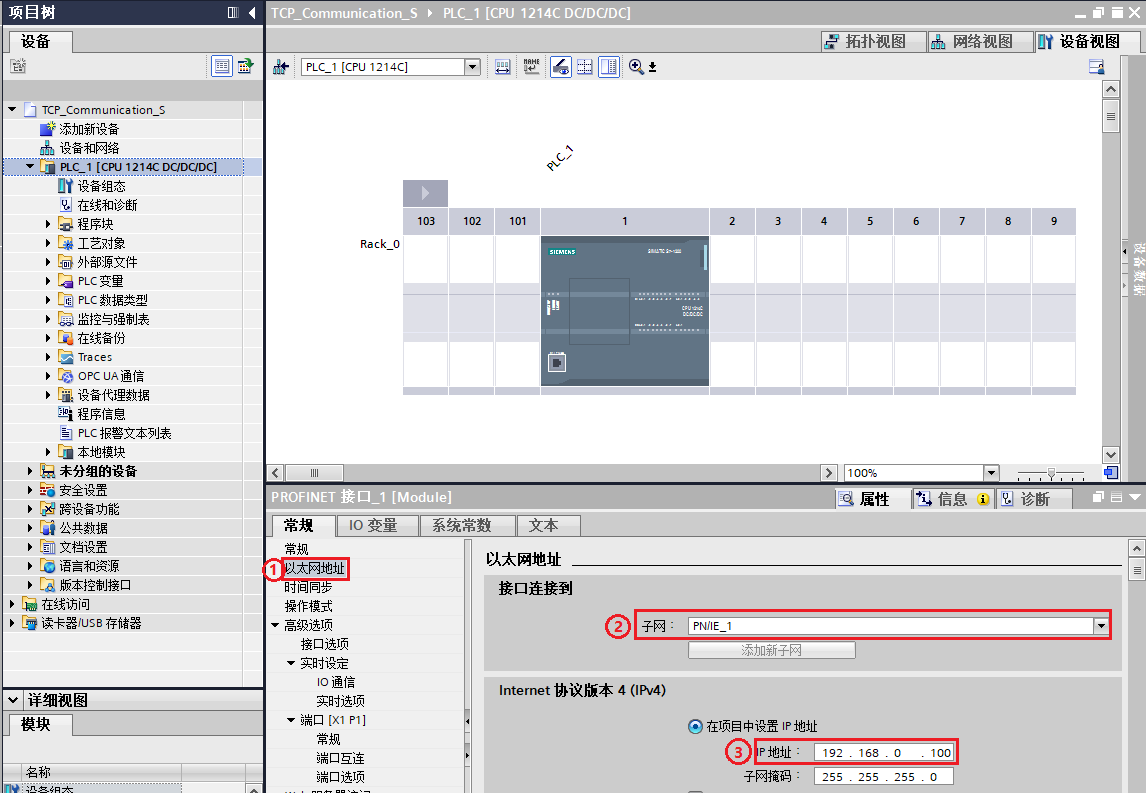Expand the 程序块 program blocks node
This screenshot has width=1146, height=793.
click(48, 224)
